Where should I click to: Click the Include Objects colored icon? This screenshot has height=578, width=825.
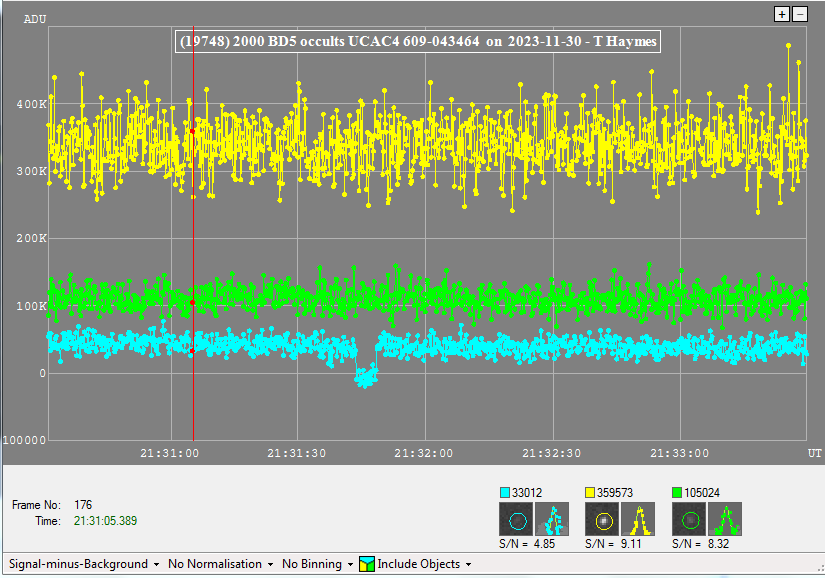pyautogui.click(x=367, y=564)
